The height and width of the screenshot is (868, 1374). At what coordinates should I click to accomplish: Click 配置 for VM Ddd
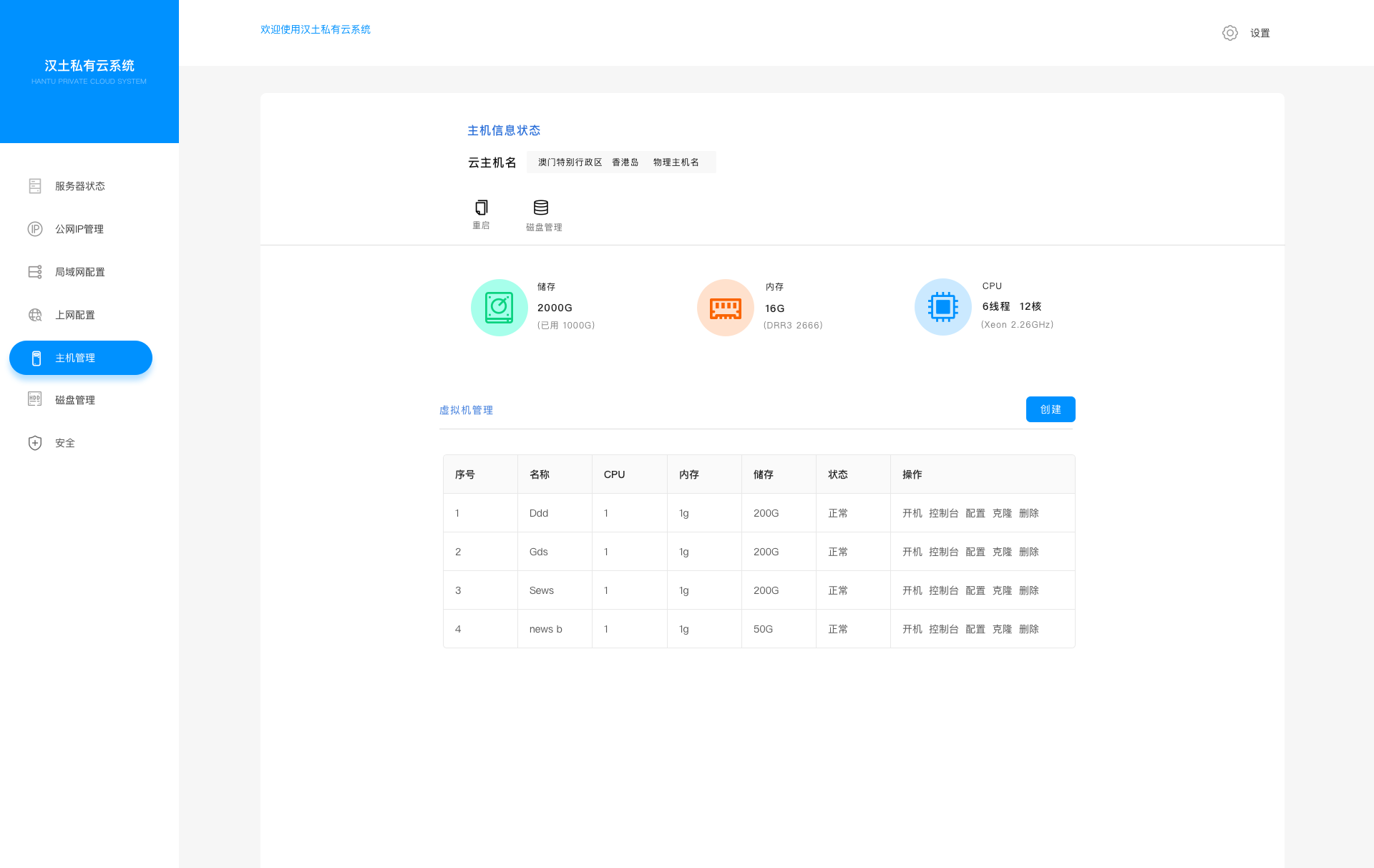[x=975, y=513]
